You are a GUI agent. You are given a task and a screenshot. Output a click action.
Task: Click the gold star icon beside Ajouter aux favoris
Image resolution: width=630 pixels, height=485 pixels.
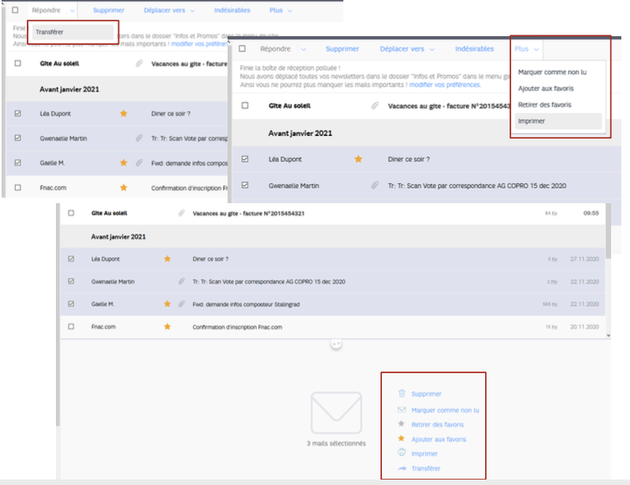click(x=401, y=439)
